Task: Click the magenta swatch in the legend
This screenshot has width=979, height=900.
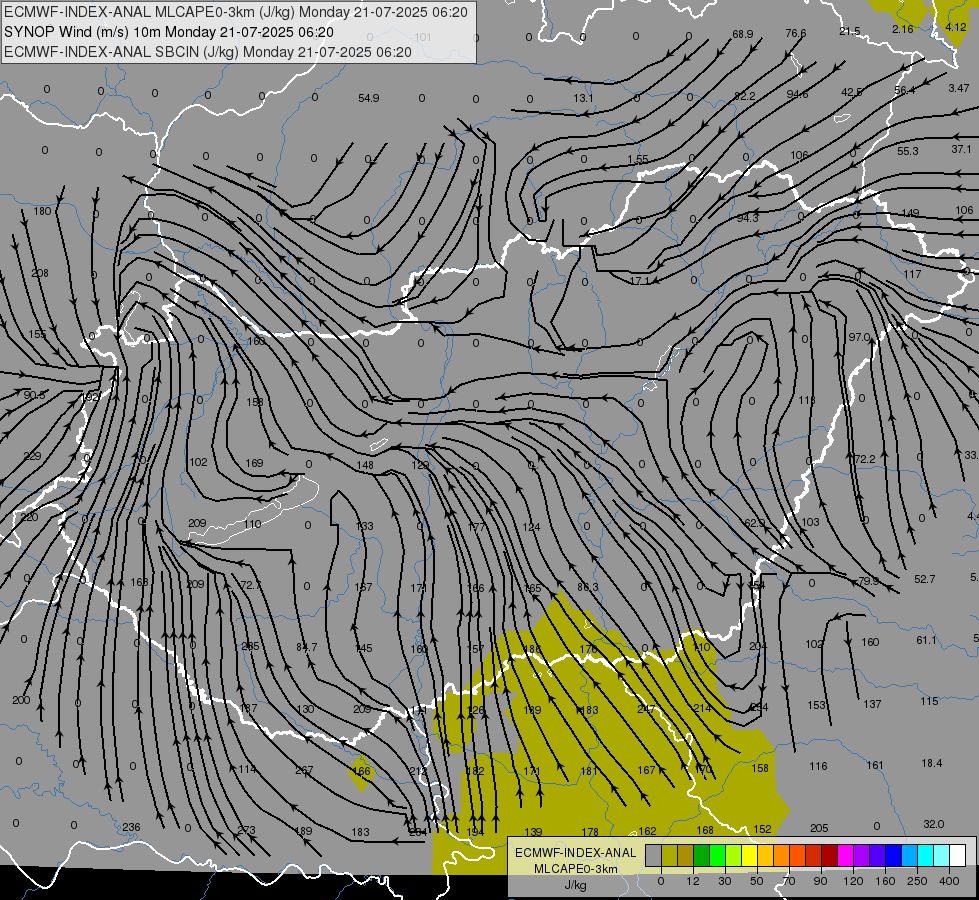Action: coord(845,855)
